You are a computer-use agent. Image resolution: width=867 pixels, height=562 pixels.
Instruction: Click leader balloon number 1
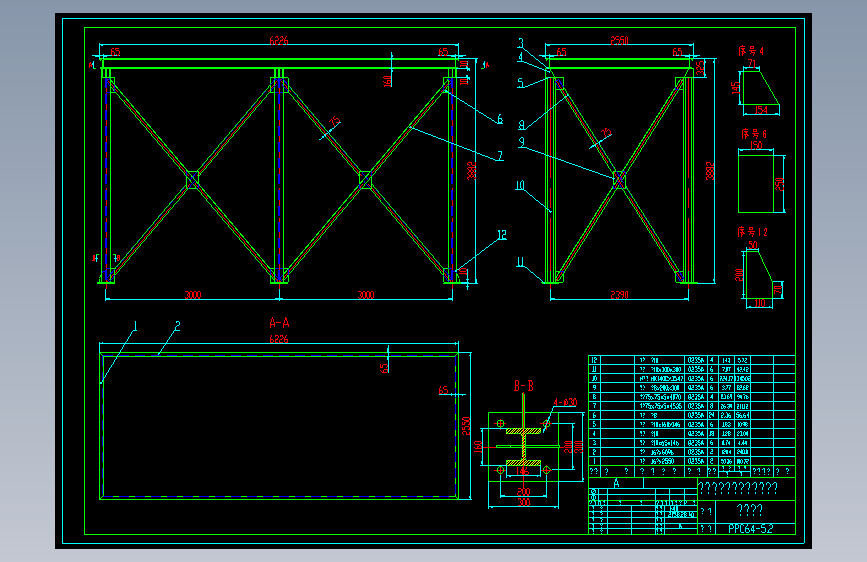point(135,326)
